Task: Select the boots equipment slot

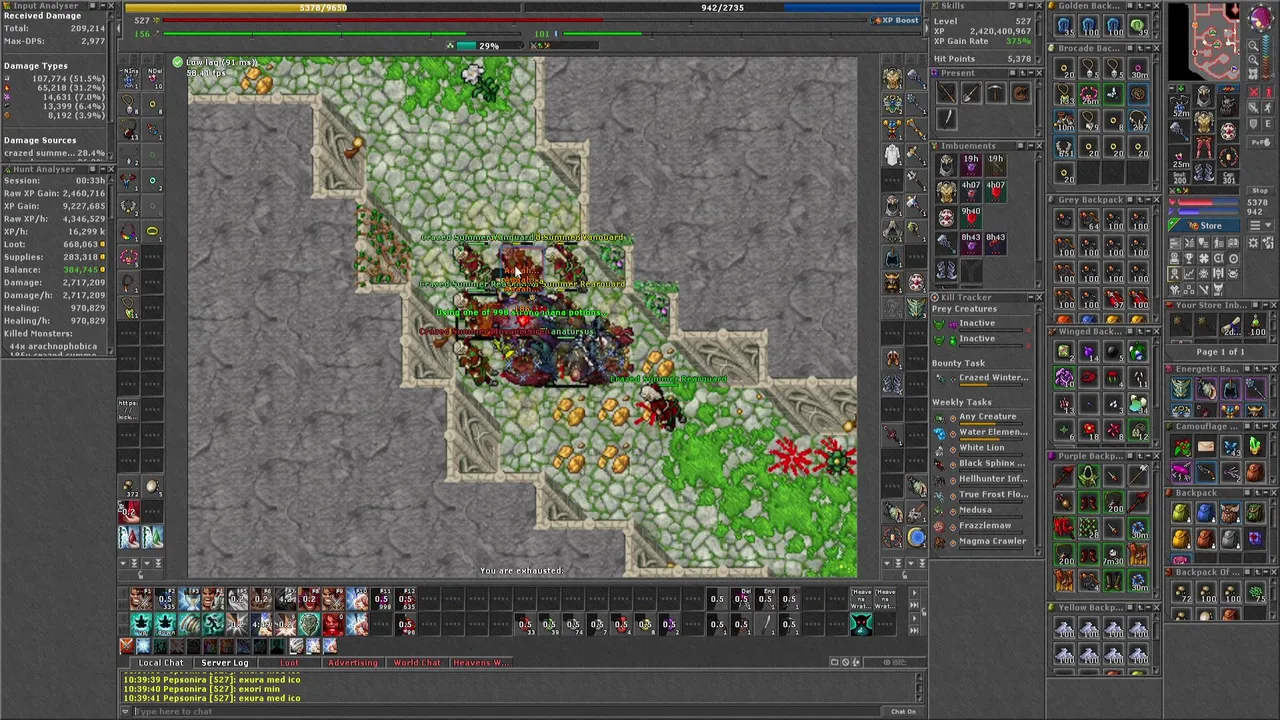Action: point(1204,172)
